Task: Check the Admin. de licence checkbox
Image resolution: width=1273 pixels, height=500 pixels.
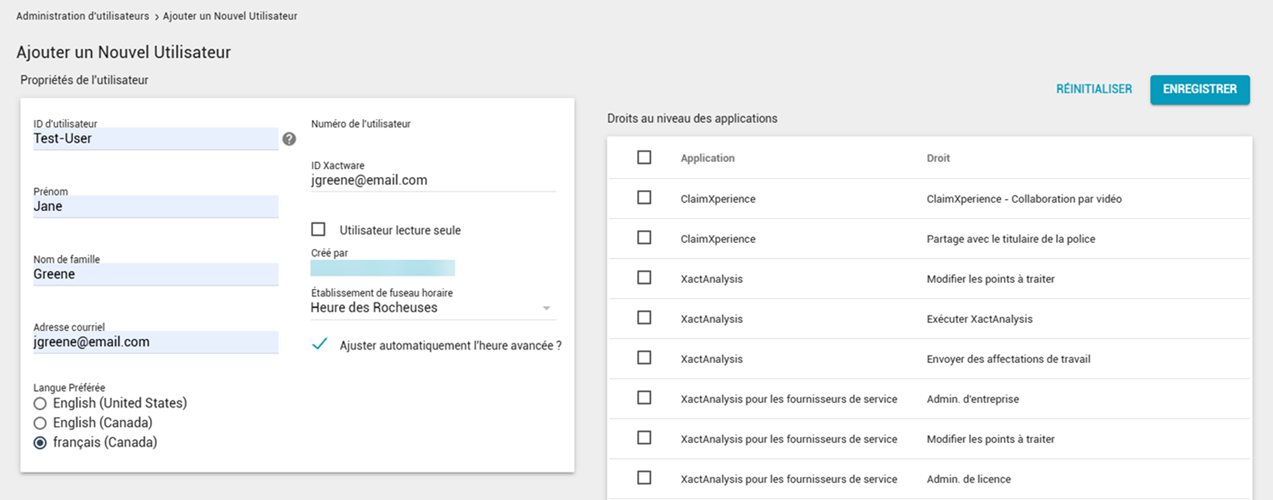Action: (644, 478)
